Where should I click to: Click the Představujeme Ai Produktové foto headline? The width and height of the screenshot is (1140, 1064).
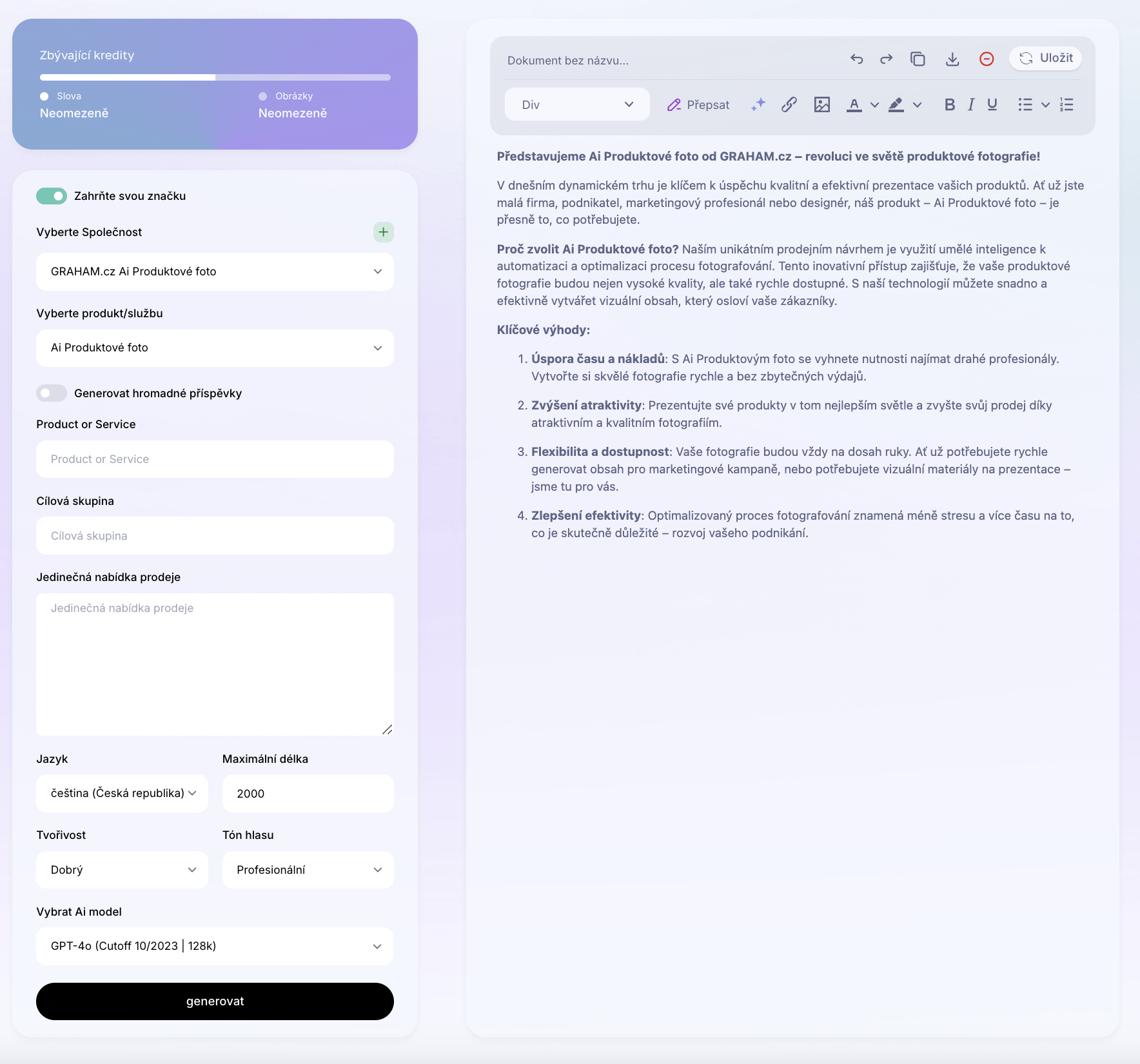click(768, 157)
